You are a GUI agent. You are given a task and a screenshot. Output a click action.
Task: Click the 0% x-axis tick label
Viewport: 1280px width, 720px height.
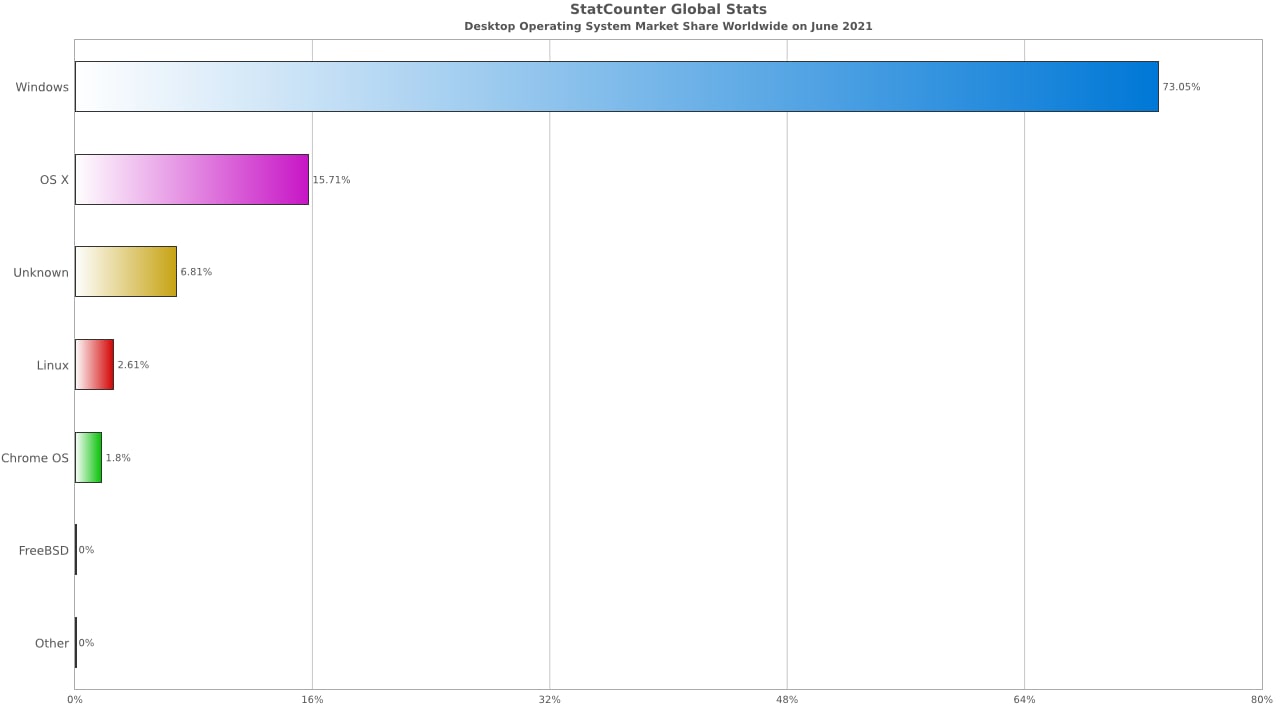coord(75,699)
